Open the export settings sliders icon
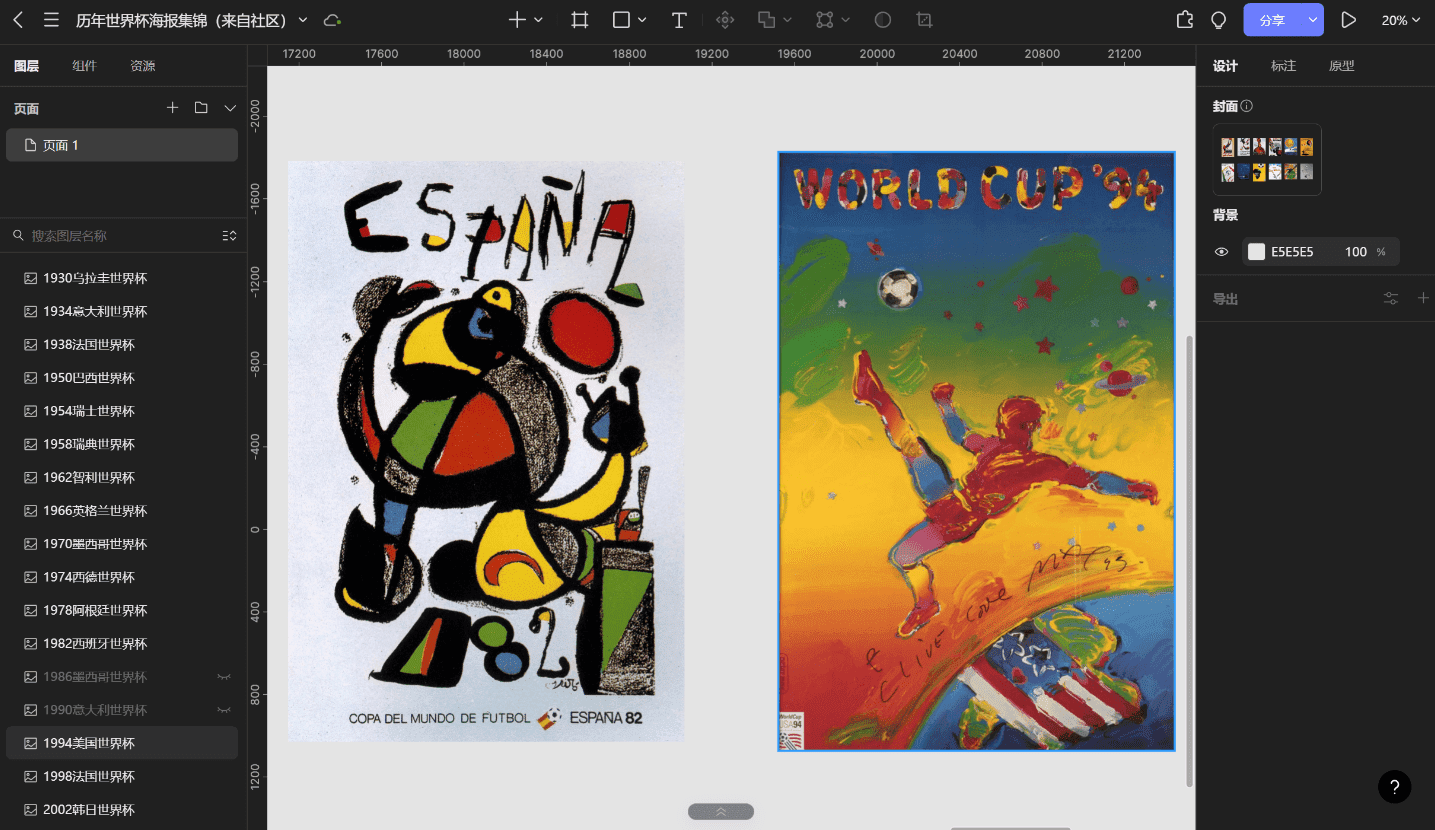This screenshot has width=1435, height=830. 1391,298
